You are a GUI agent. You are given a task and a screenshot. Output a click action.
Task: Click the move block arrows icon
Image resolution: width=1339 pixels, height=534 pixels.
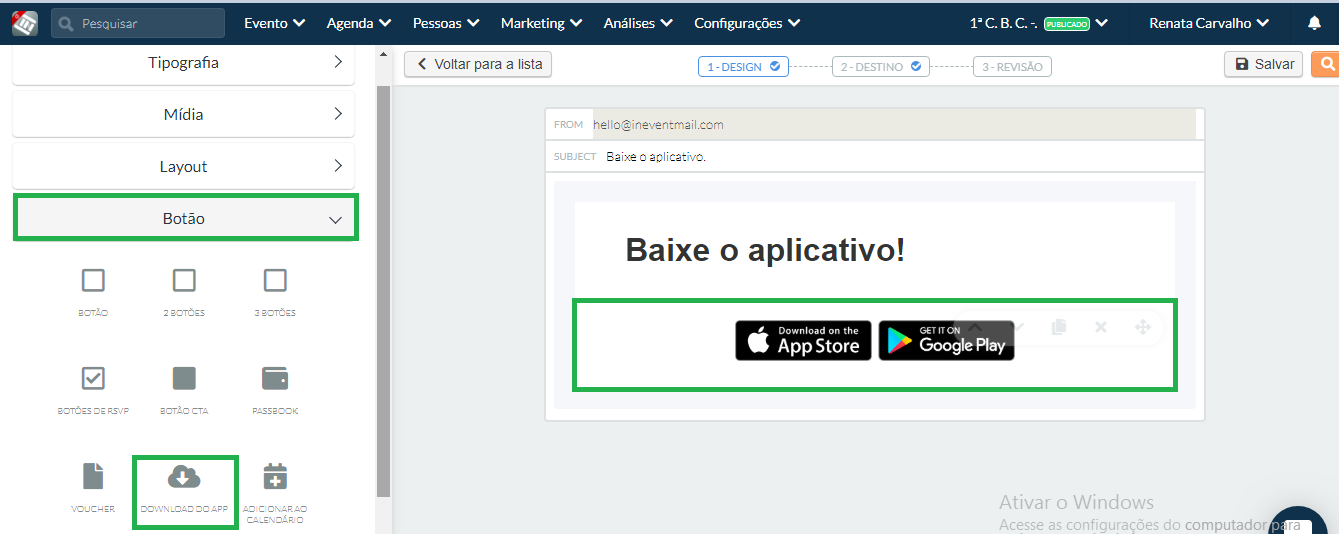(1142, 327)
